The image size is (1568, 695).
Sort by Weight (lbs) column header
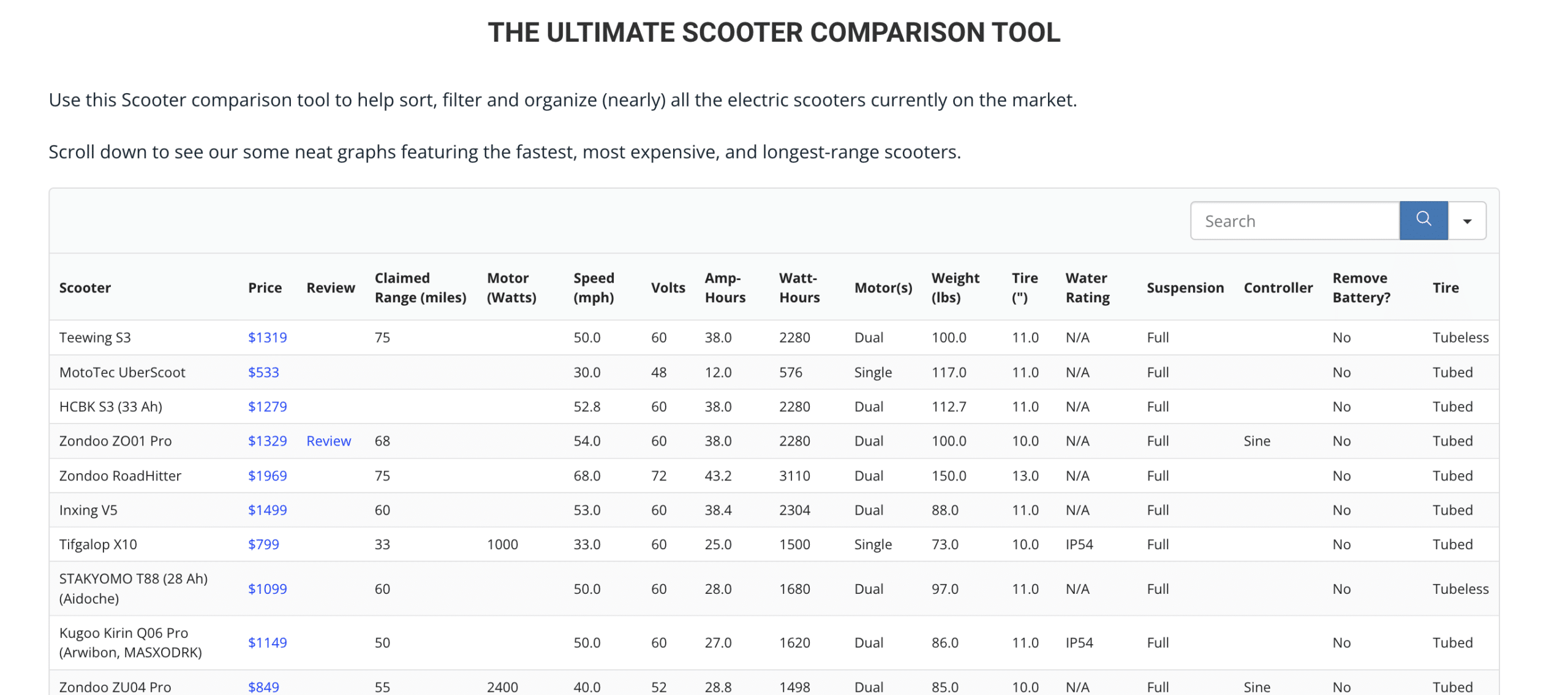pyautogui.click(x=954, y=287)
